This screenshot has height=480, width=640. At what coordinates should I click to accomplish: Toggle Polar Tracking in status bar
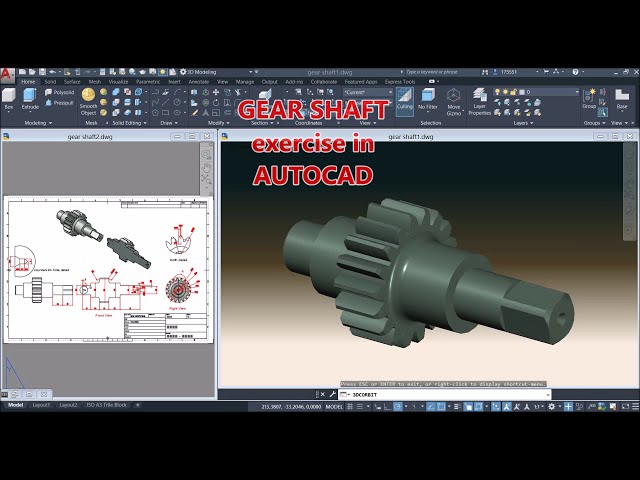tap(398, 407)
